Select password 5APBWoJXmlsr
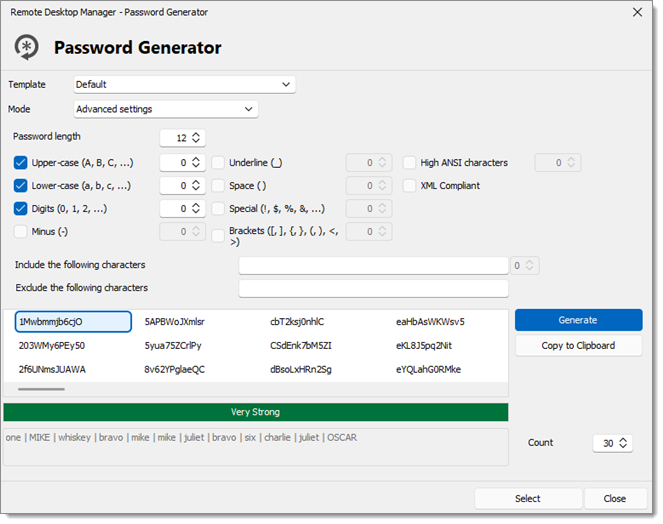663x524 pixels. (x=174, y=322)
